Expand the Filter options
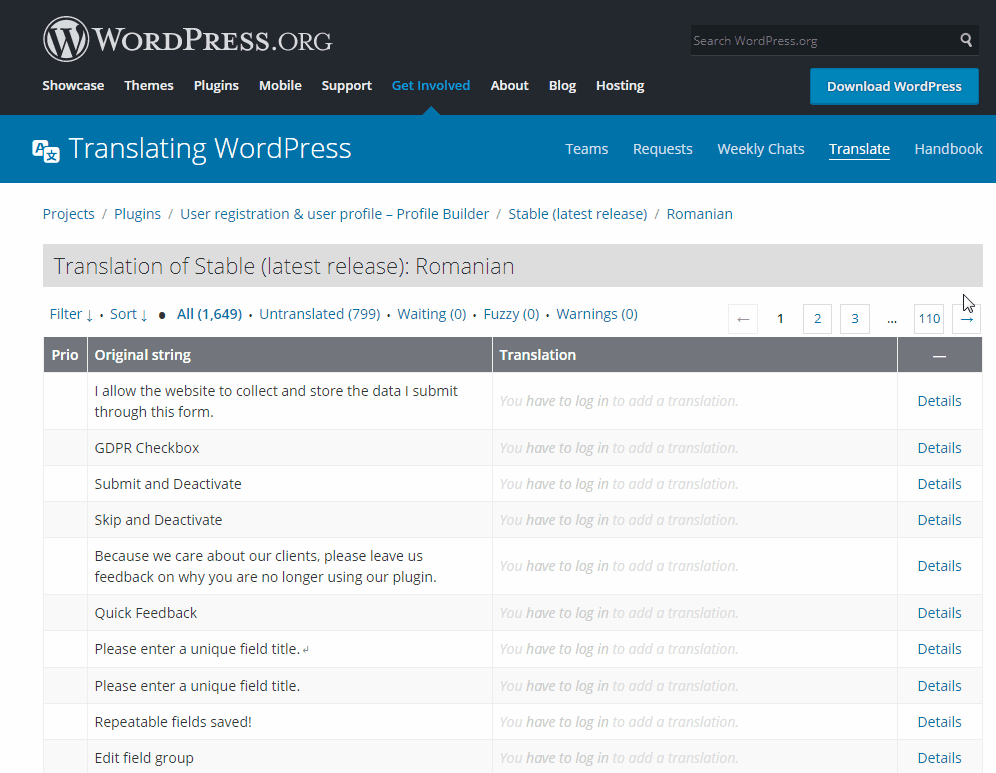This screenshot has width=996, height=773. pyautogui.click(x=71, y=314)
